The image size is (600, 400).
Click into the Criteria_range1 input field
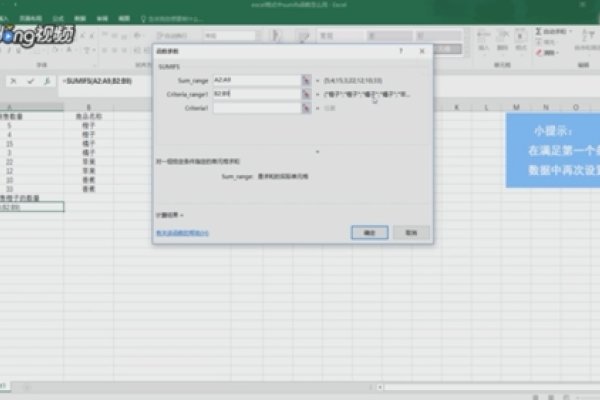pyautogui.click(x=256, y=93)
